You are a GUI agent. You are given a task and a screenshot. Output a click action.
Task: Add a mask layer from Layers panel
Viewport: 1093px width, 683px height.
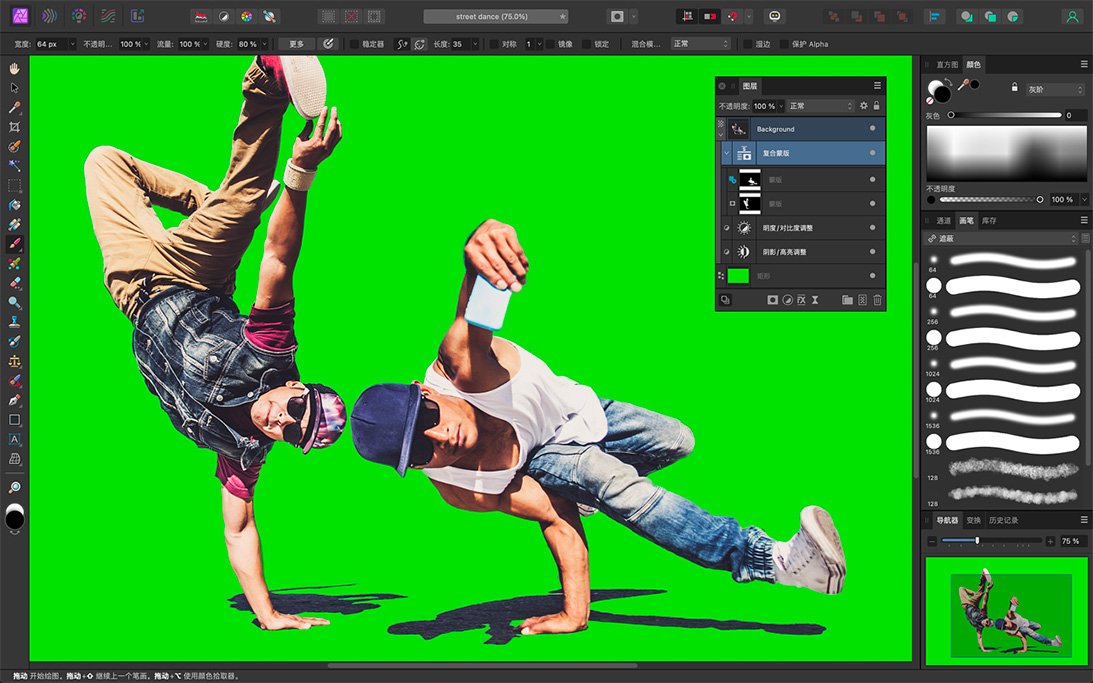click(772, 300)
